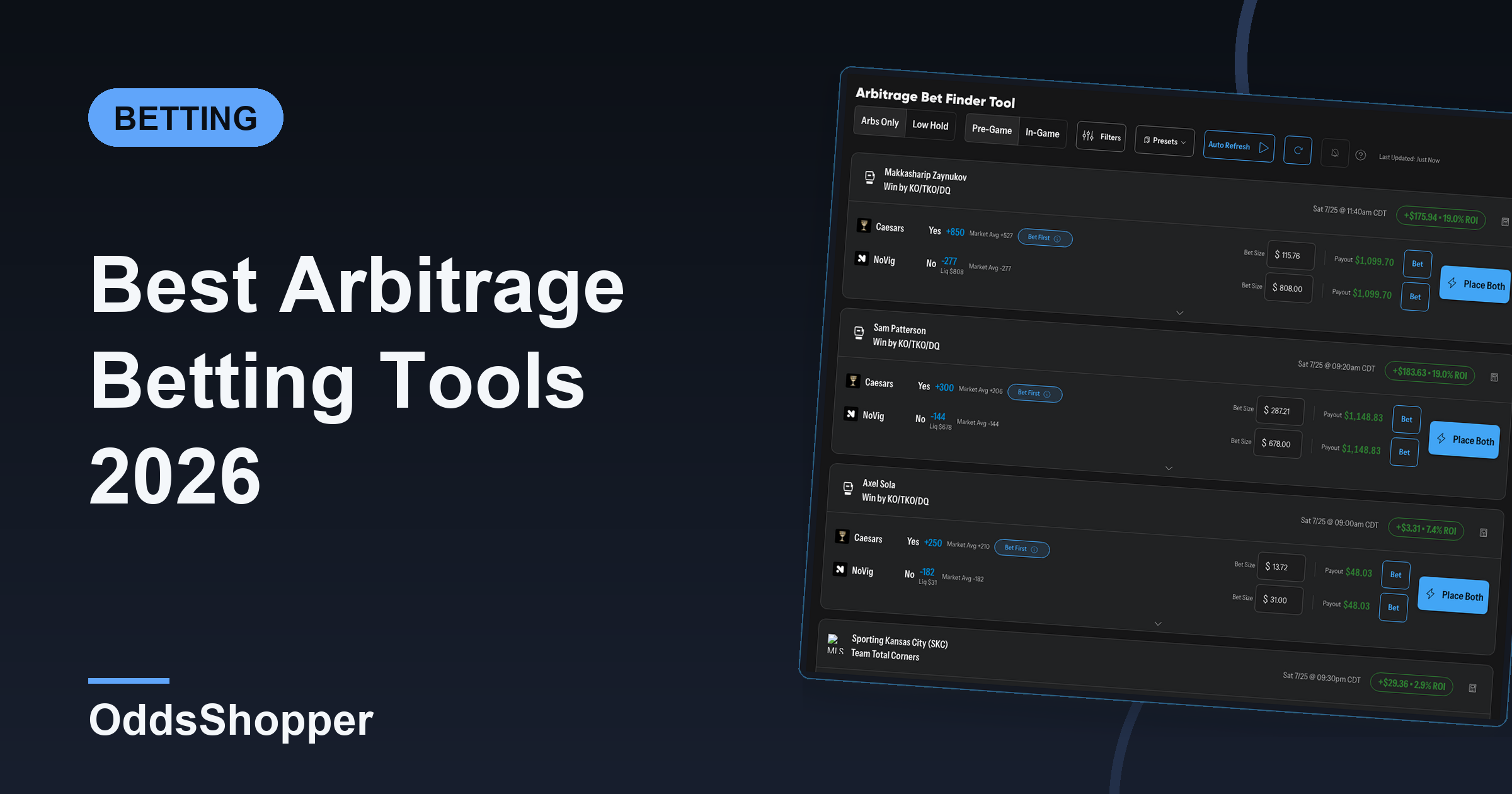This screenshot has height=794, width=1512.
Task: Click the +$175.94 19.0% ROI badge
Action: click(1441, 218)
